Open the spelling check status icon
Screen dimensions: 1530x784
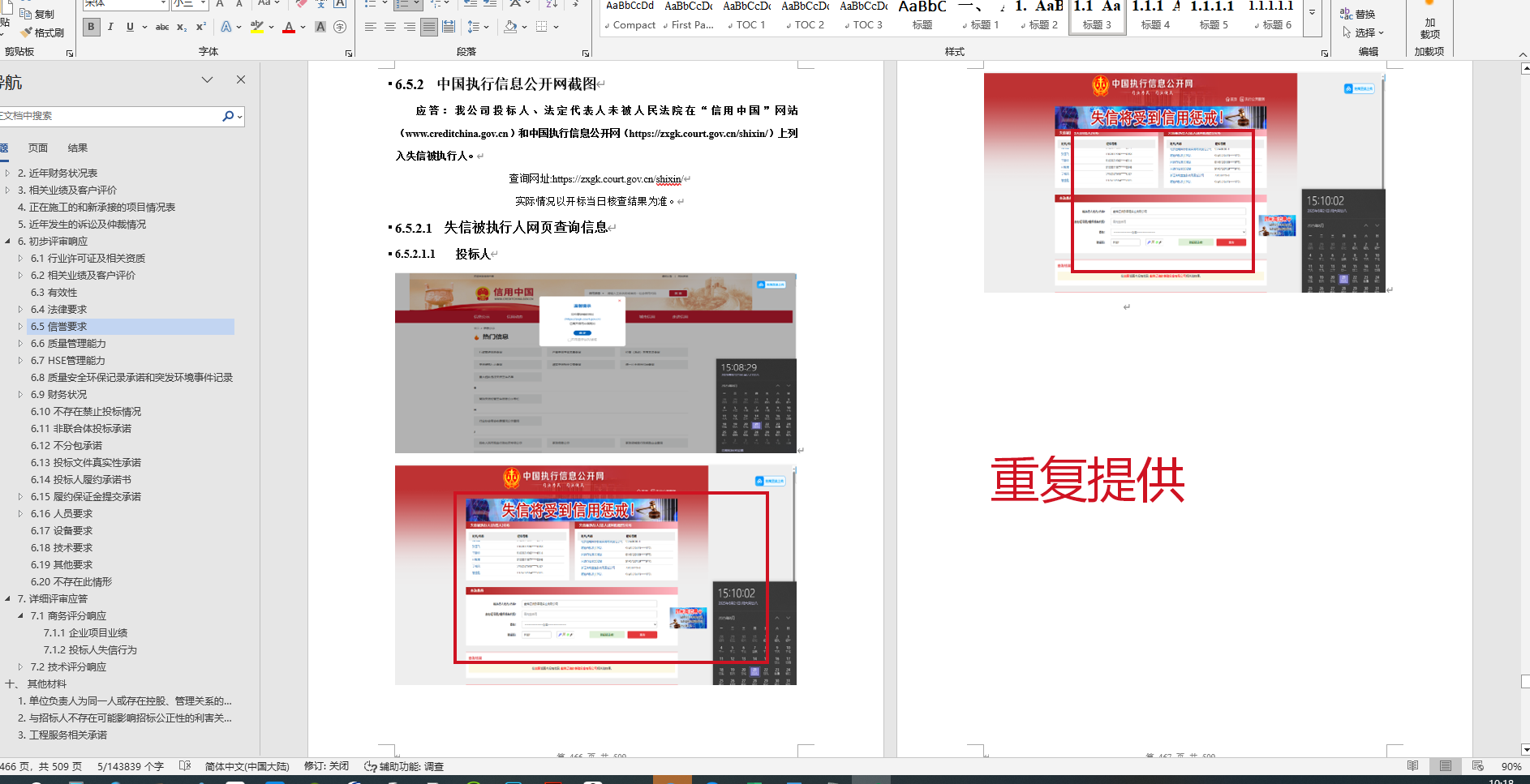(185, 766)
